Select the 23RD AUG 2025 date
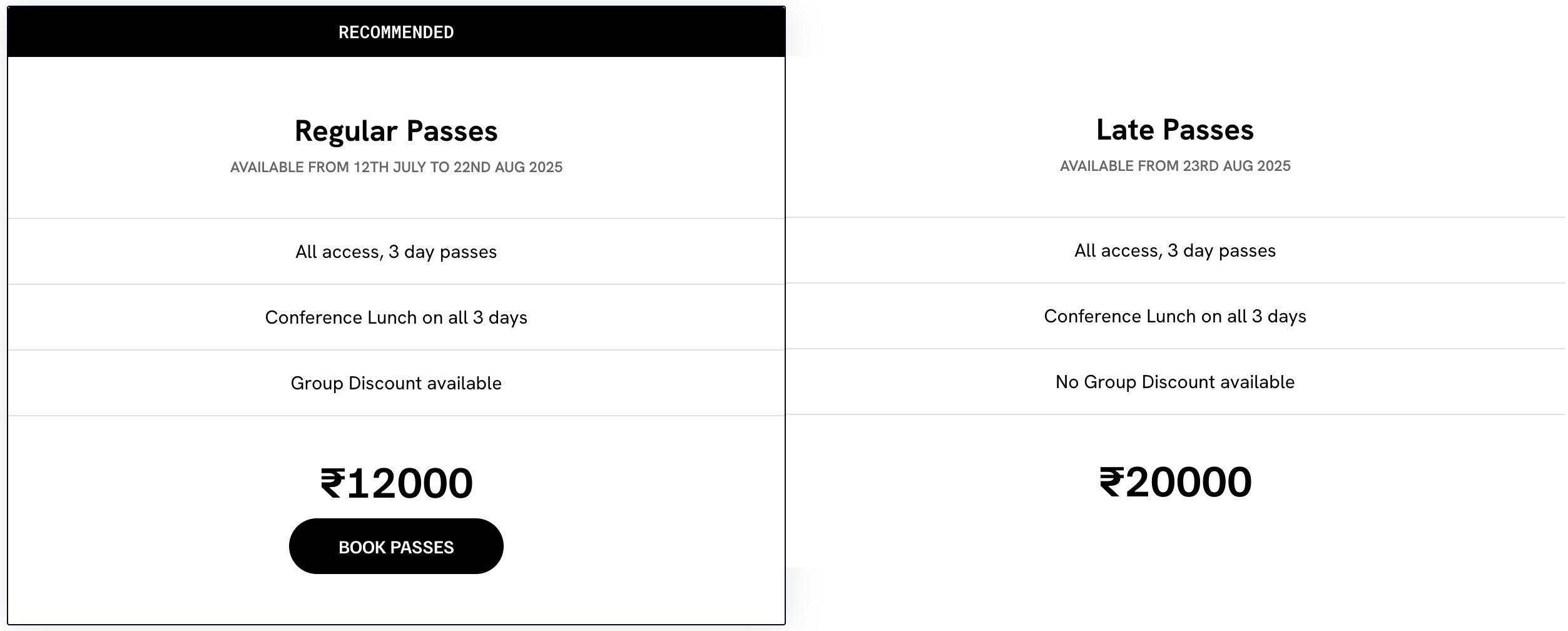 point(1236,167)
